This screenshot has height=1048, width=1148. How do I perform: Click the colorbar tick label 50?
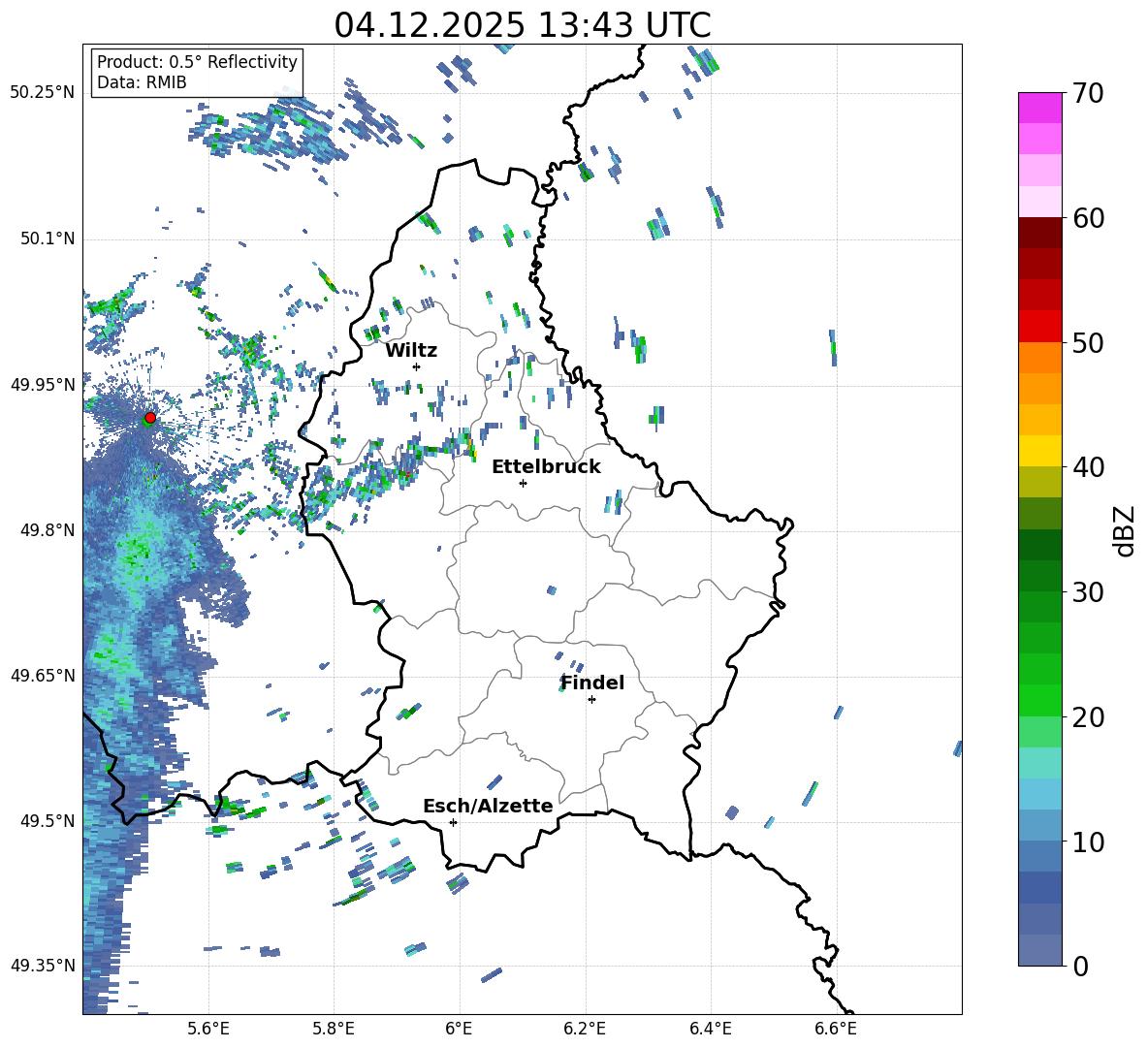coord(1087,343)
